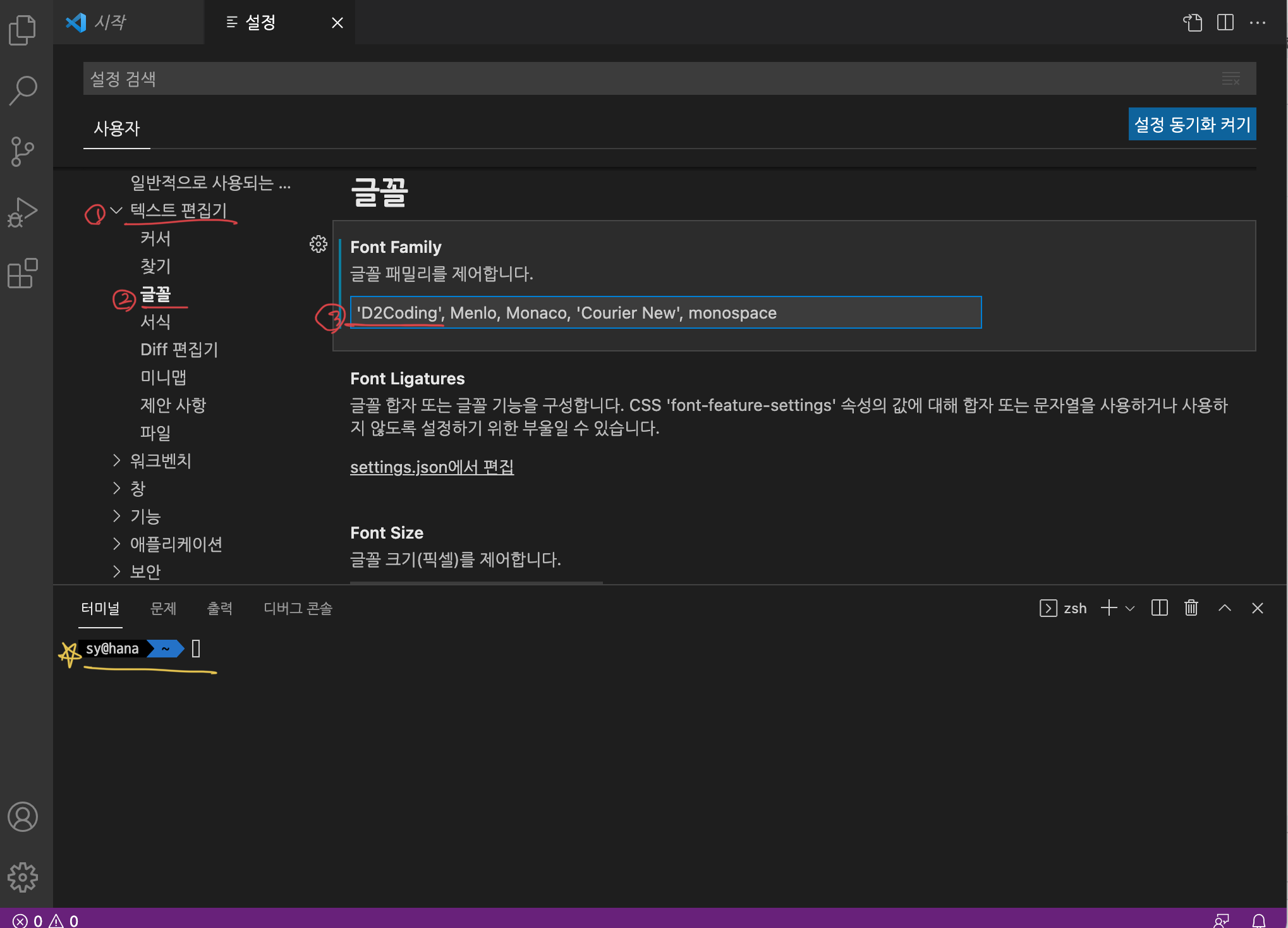Image resolution: width=1288 pixels, height=928 pixels.
Task: Select the 설정 editor tab
Action: point(279,23)
